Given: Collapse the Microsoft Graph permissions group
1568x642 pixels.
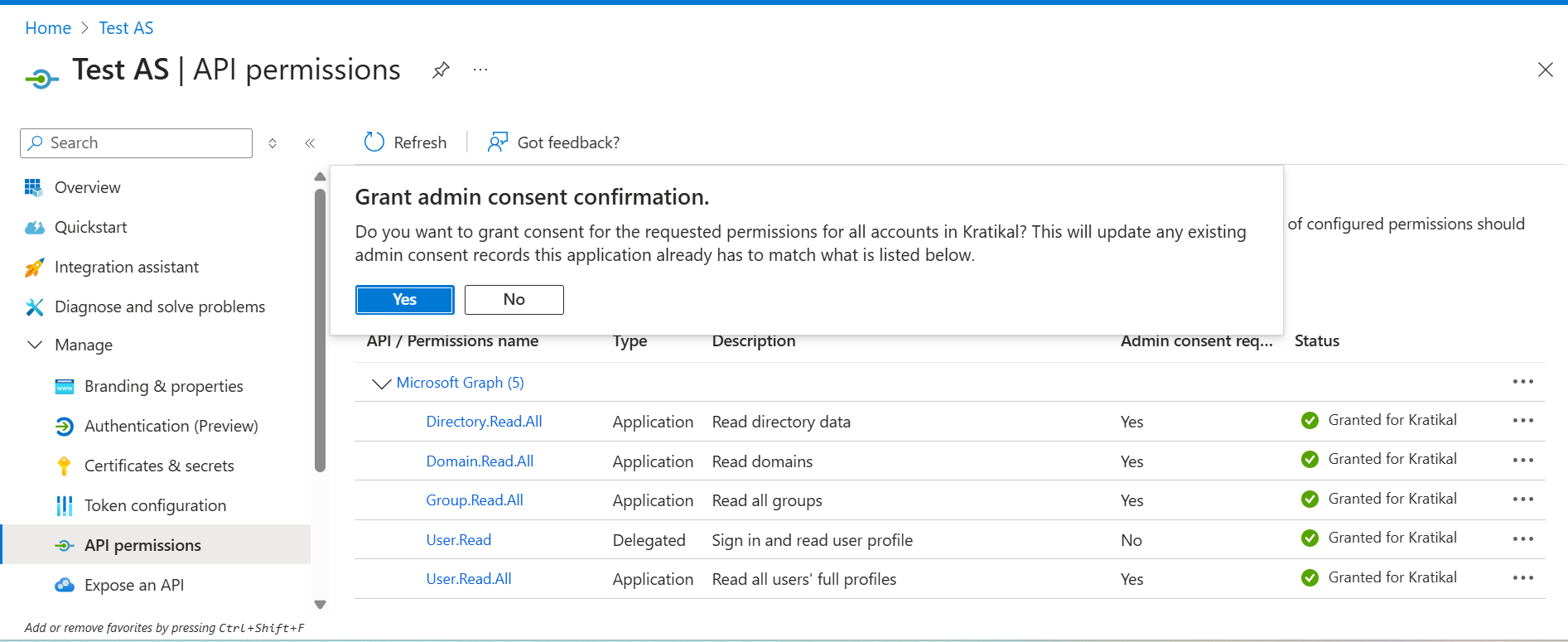Looking at the screenshot, I should pyautogui.click(x=381, y=383).
